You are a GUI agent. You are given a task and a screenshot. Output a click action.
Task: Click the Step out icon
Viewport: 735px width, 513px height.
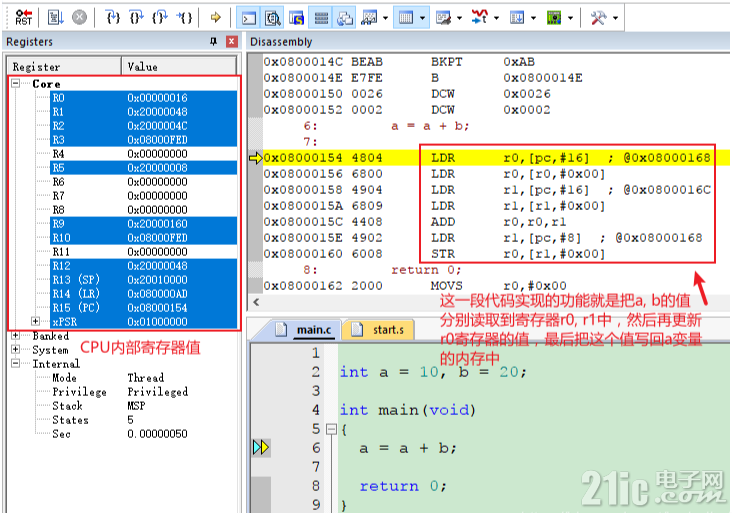160,18
